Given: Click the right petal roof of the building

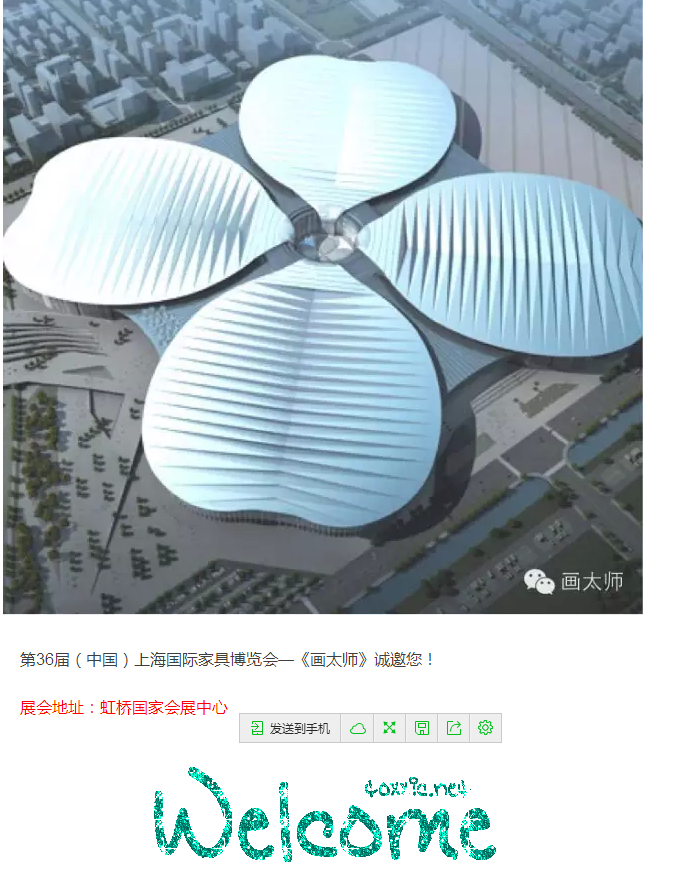Looking at the screenshot, I should click(506, 264).
